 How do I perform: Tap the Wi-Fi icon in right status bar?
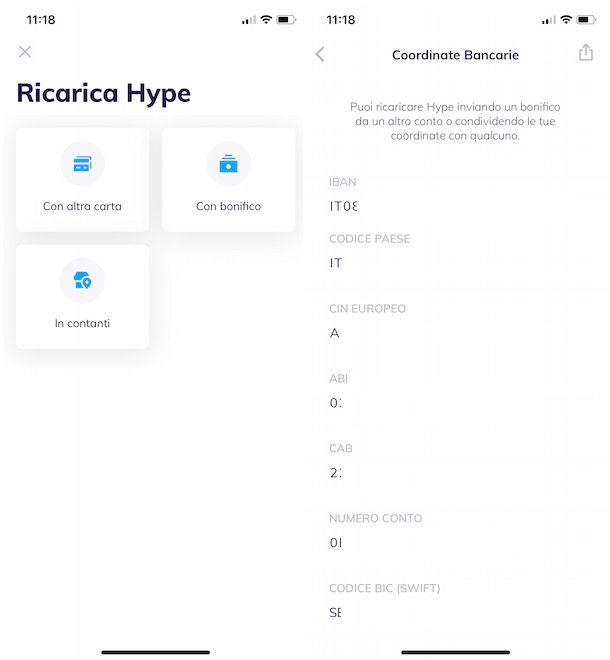566,20
